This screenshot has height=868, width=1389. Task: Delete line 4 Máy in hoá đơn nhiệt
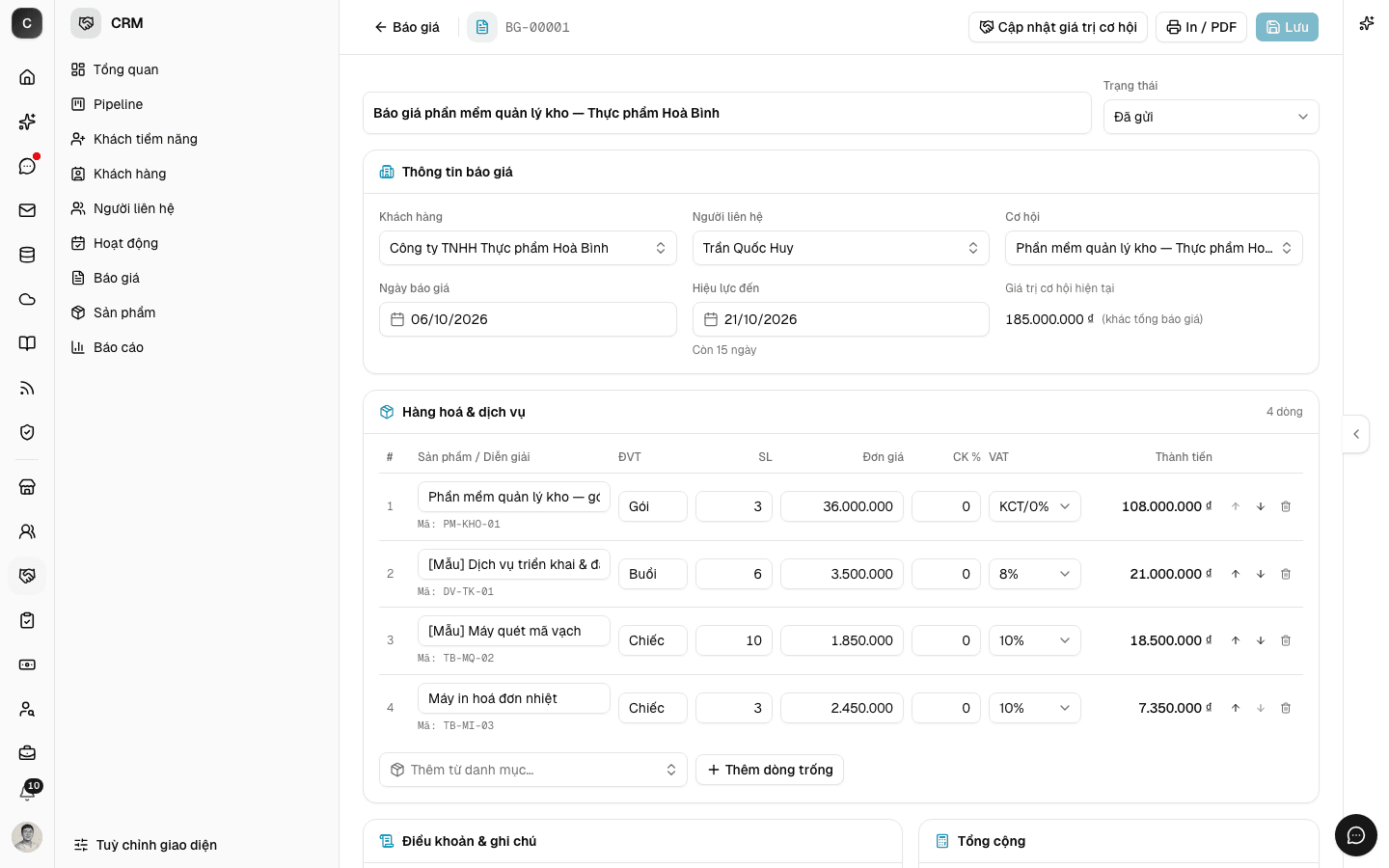[x=1286, y=708]
